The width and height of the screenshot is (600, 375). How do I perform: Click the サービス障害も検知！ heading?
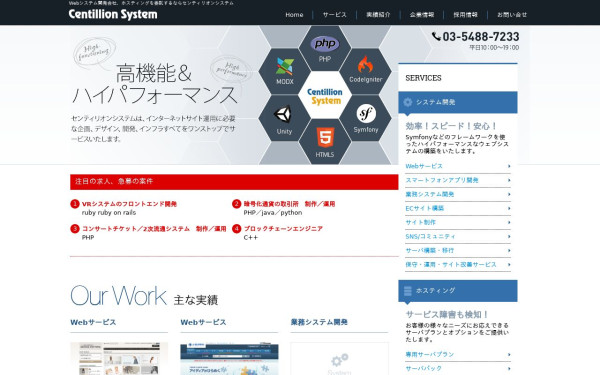pos(447,315)
